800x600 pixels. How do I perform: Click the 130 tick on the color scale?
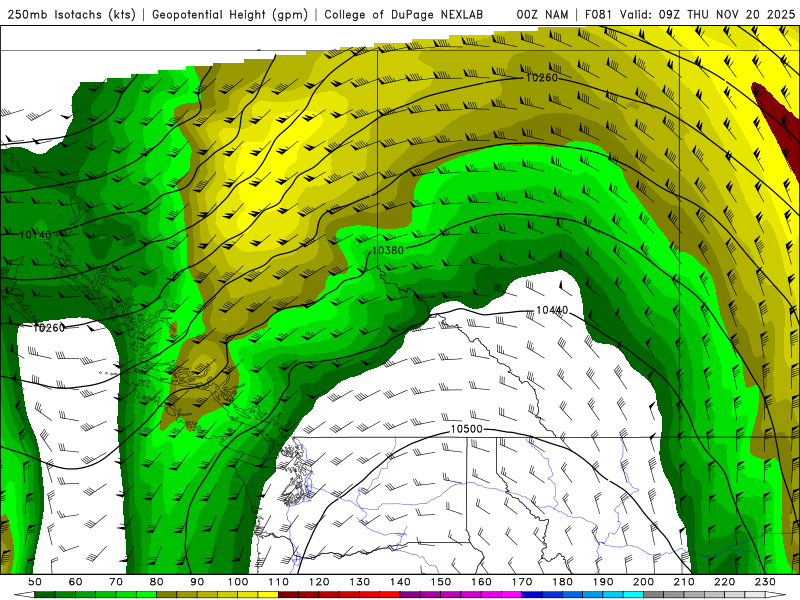(x=360, y=582)
